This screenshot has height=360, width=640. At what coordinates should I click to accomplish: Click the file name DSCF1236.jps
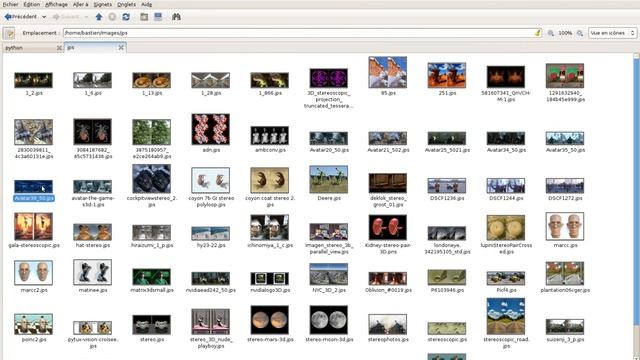click(x=447, y=198)
